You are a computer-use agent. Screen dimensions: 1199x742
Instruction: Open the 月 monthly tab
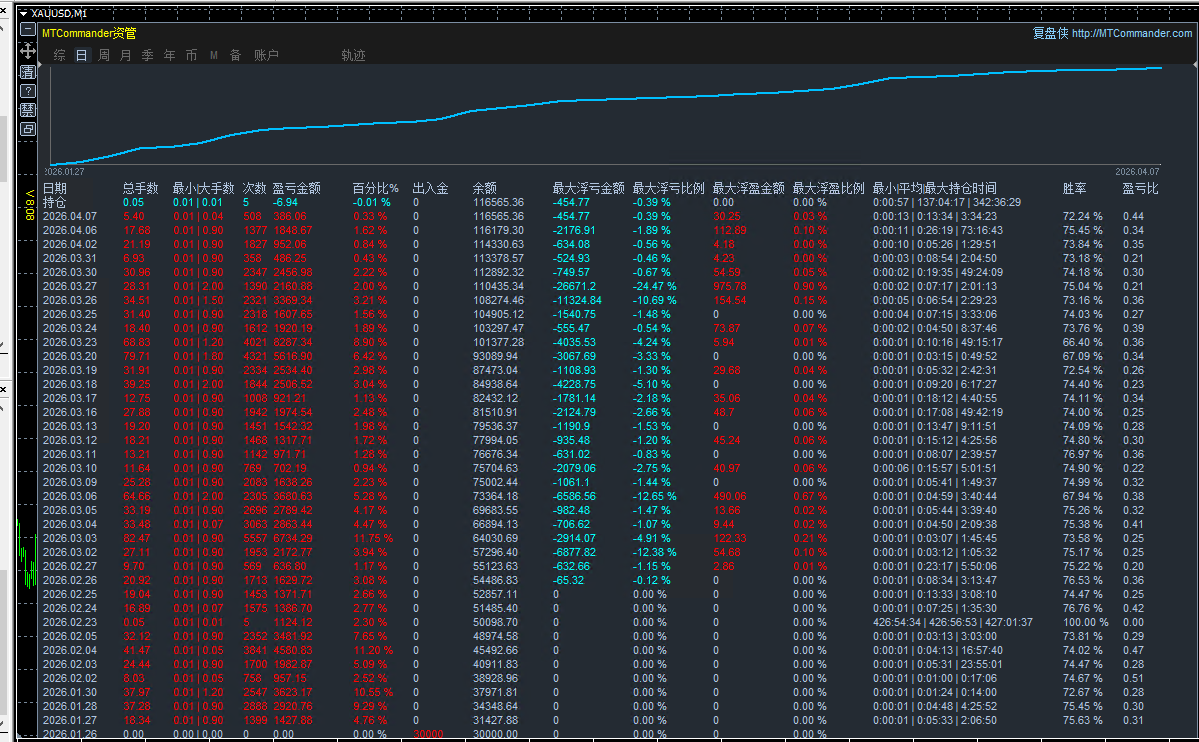click(x=125, y=56)
